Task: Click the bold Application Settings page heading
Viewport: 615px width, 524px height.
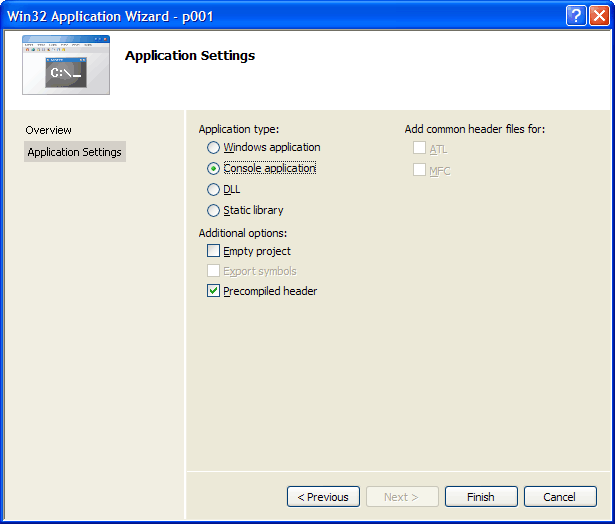Action: pyautogui.click(x=190, y=56)
